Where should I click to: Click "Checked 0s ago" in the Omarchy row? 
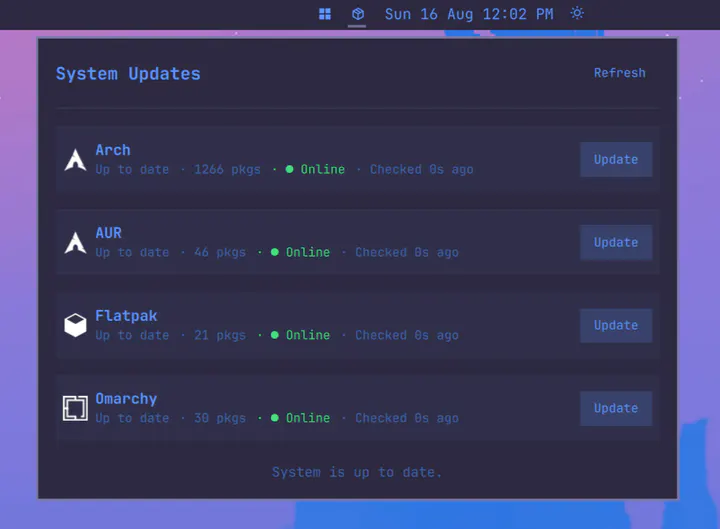pyautogui.click(x=407, y=418)
